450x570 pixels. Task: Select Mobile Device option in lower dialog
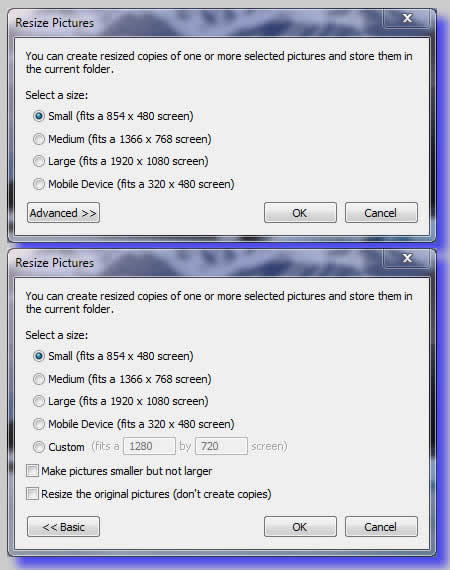coord(39,424)
